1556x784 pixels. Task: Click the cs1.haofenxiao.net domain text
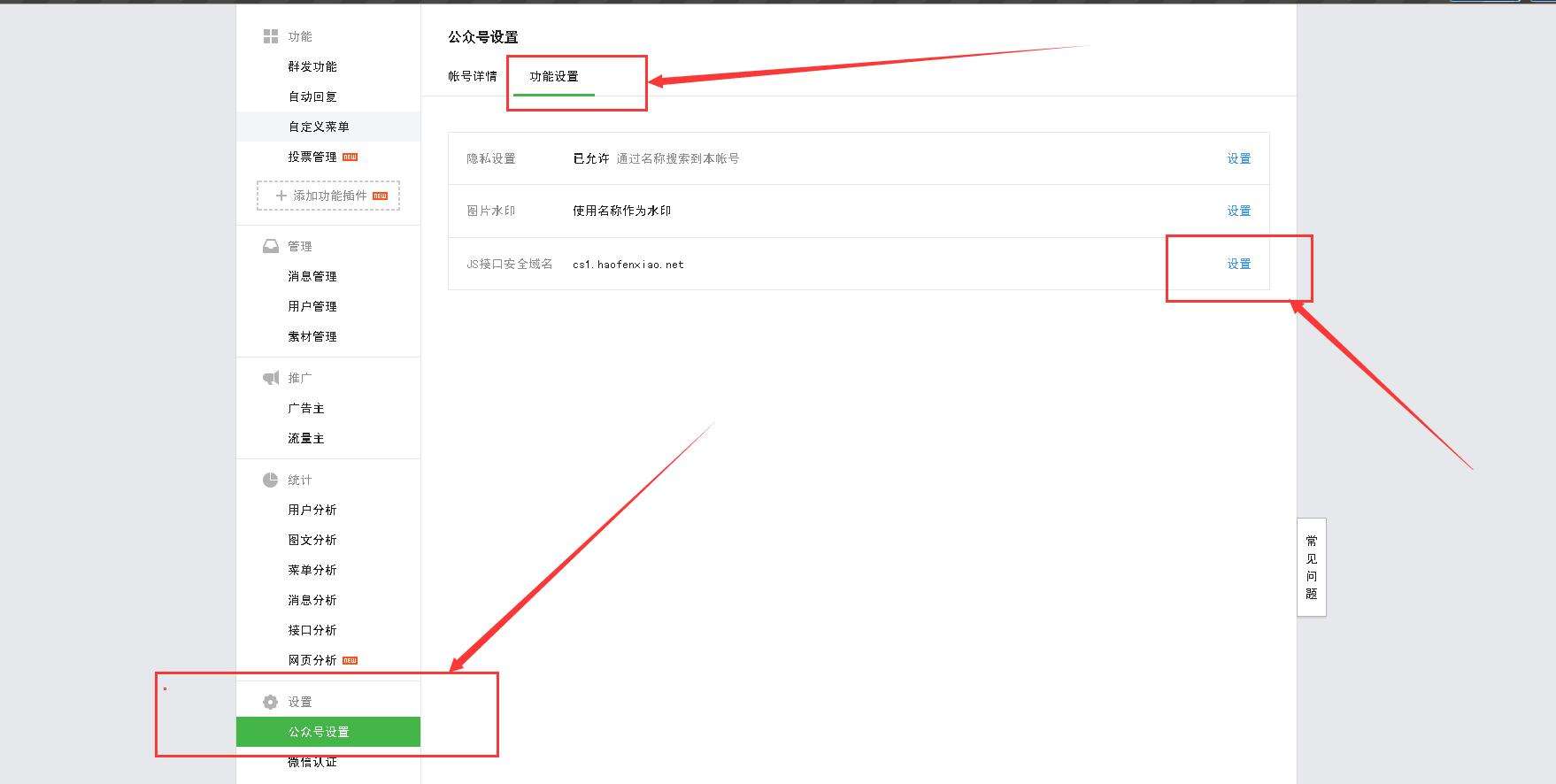click(x=628, y=265)
